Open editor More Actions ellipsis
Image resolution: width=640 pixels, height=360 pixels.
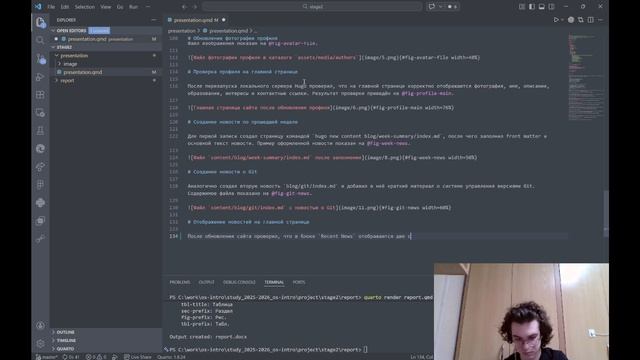pos(600,20)
